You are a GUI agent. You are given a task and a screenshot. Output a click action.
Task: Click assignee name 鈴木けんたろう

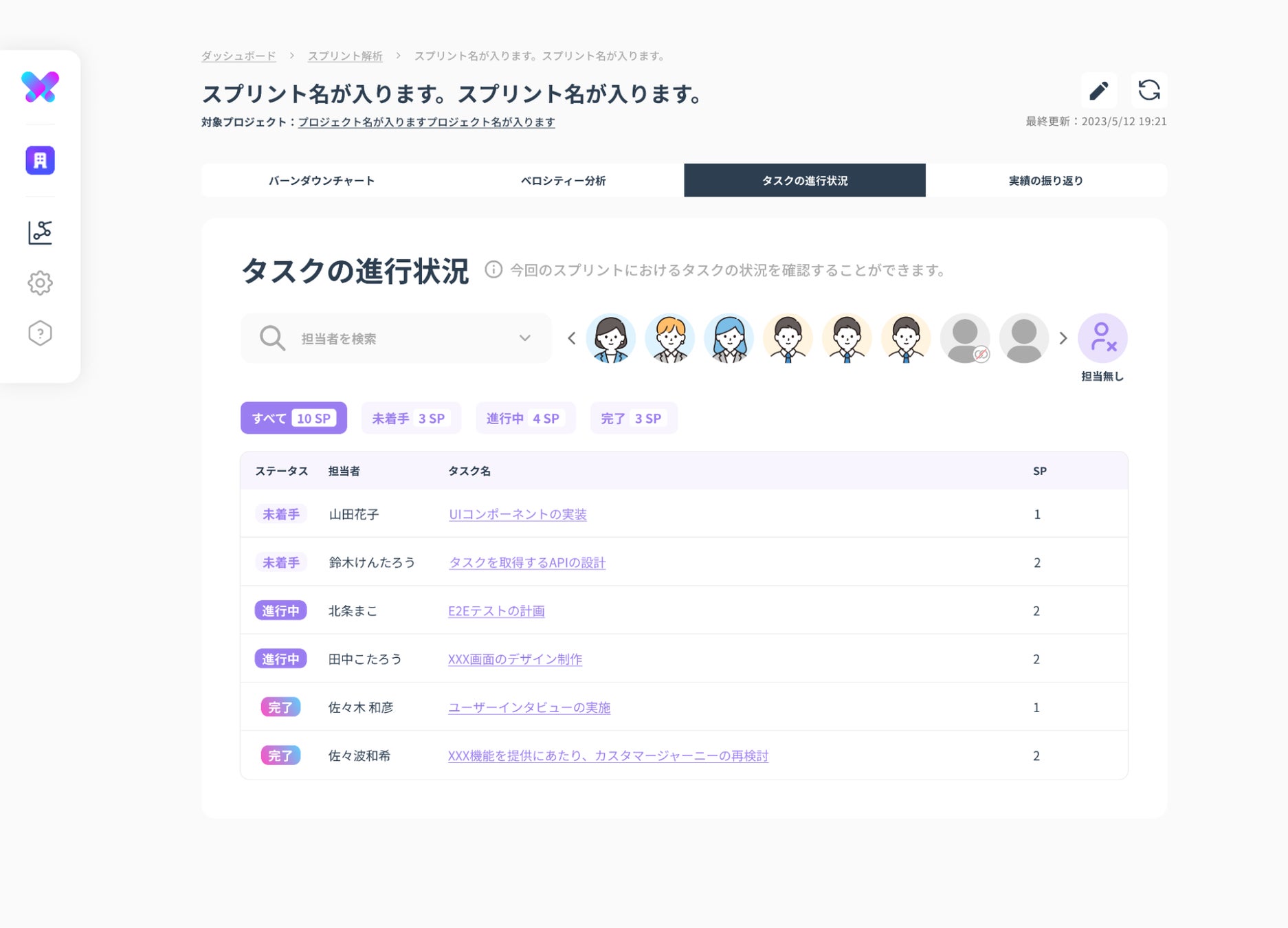click(372, 562)
